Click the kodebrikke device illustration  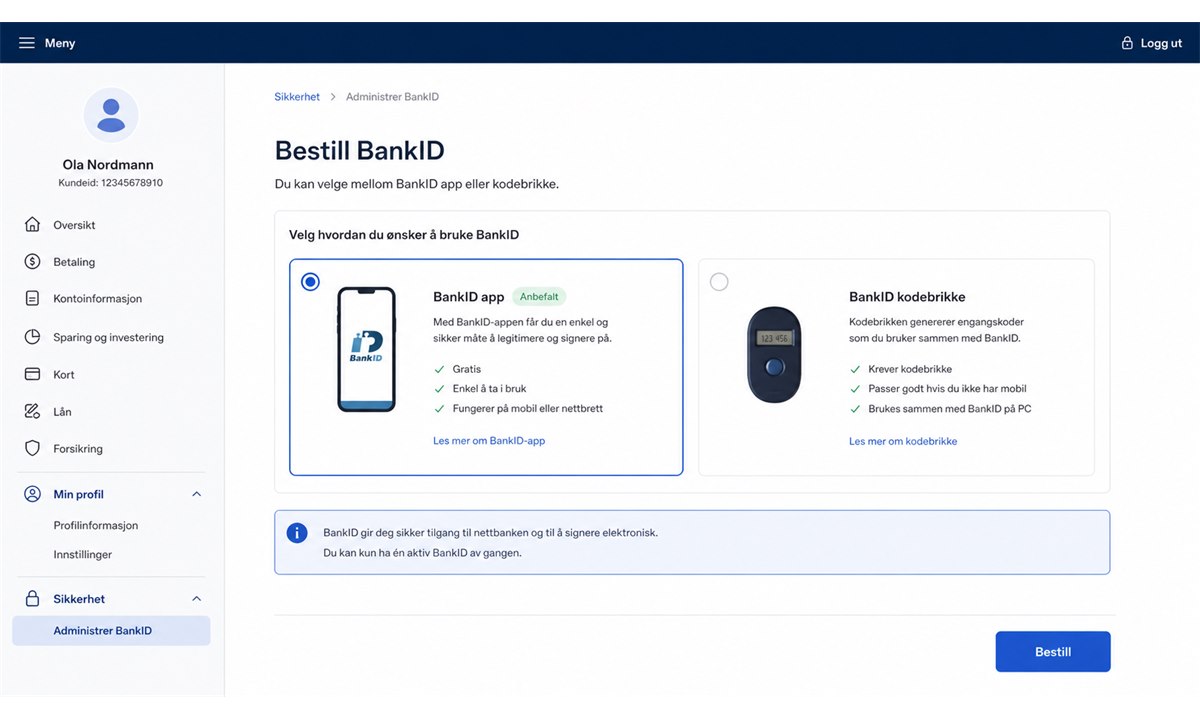point(774,355)
